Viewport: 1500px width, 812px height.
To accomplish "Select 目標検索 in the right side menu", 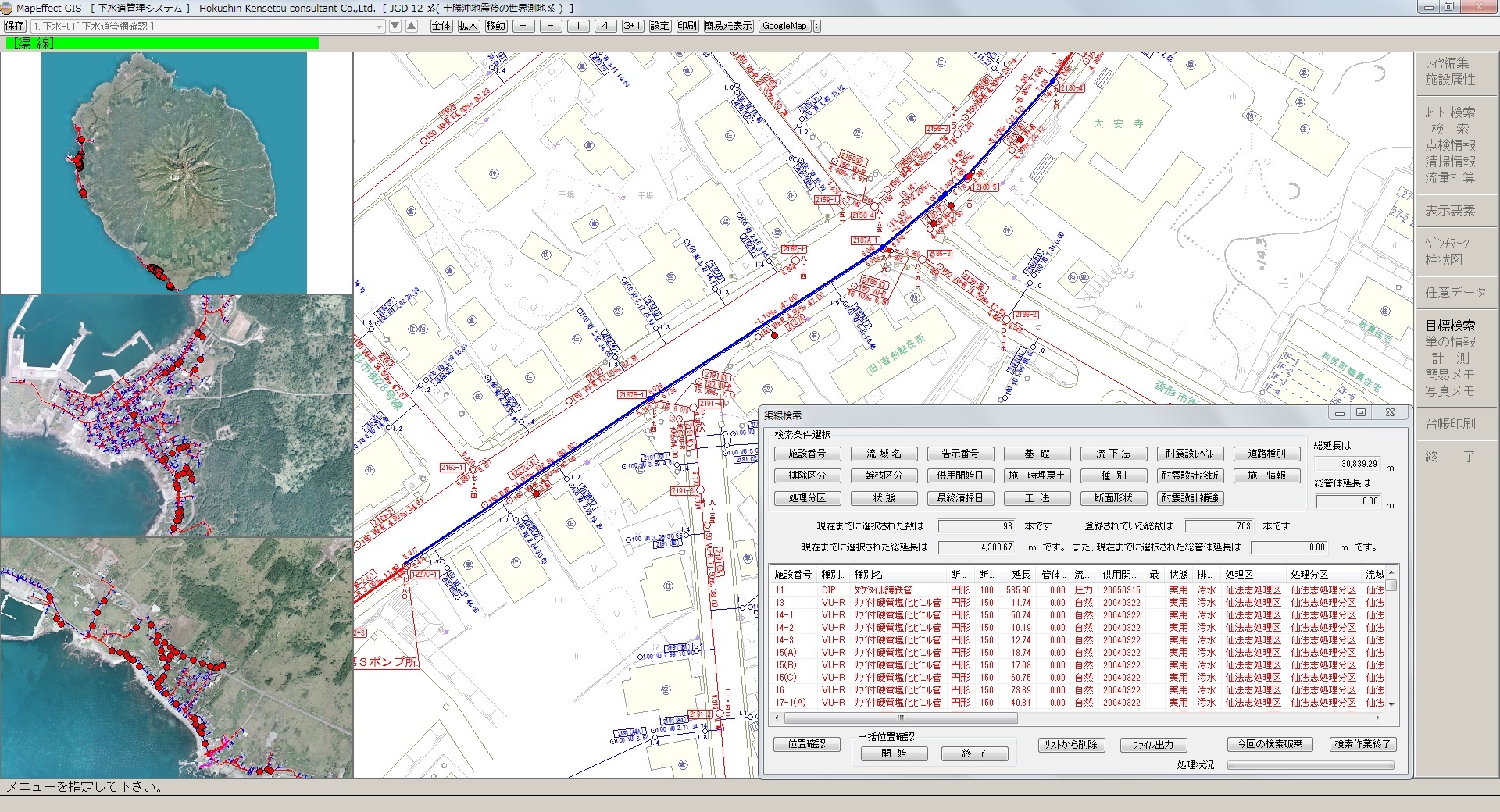I will tap(1450, 326).
